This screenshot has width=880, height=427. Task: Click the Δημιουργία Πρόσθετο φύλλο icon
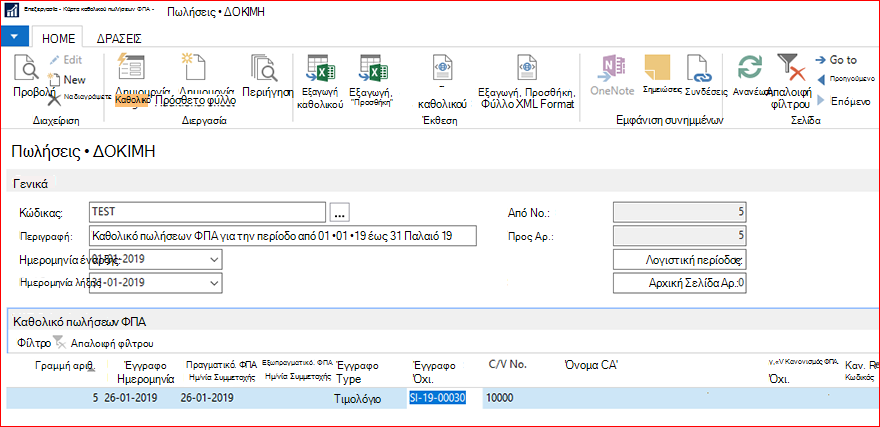coord(192,67)
